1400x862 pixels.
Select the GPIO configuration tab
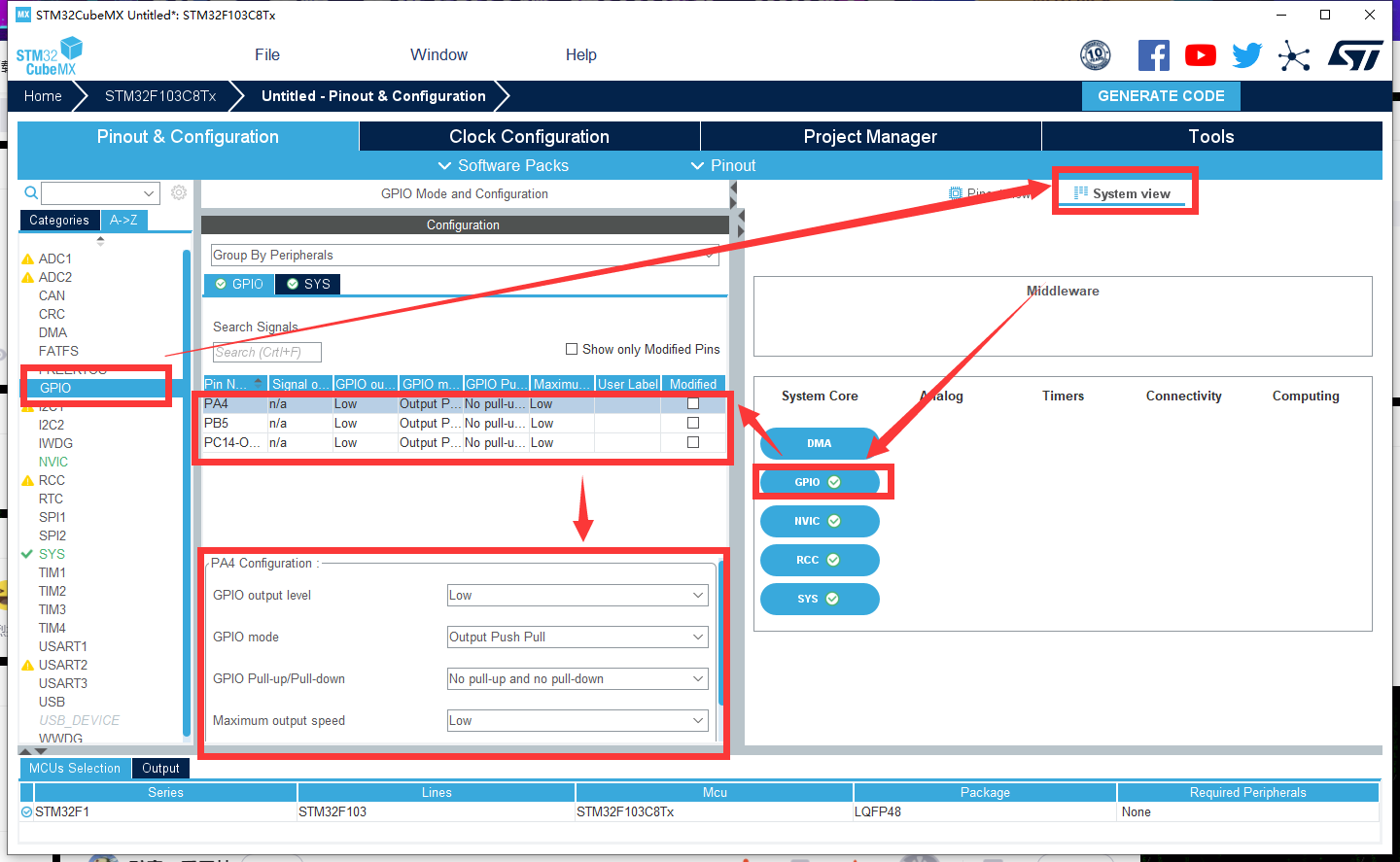[239, 284]
